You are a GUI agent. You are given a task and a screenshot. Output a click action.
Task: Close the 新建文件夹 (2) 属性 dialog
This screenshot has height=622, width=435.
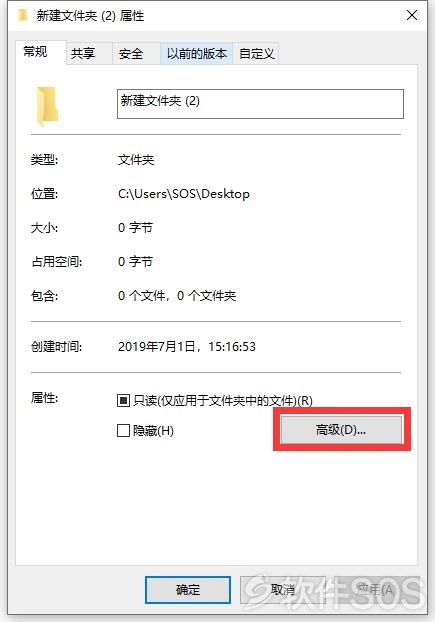pyautogui.click(x=412, y=15)
